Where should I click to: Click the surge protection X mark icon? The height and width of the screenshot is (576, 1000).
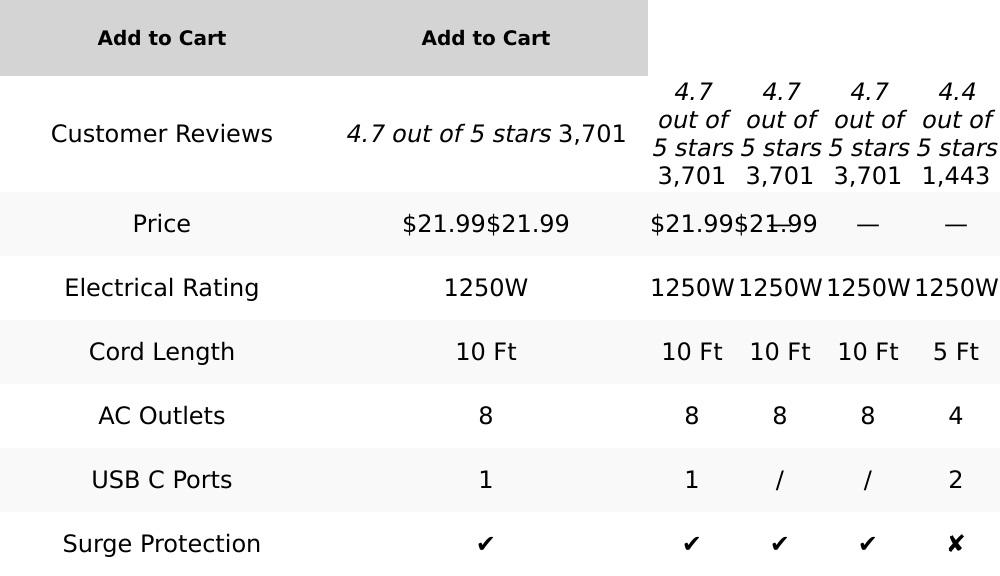[955, 544]
